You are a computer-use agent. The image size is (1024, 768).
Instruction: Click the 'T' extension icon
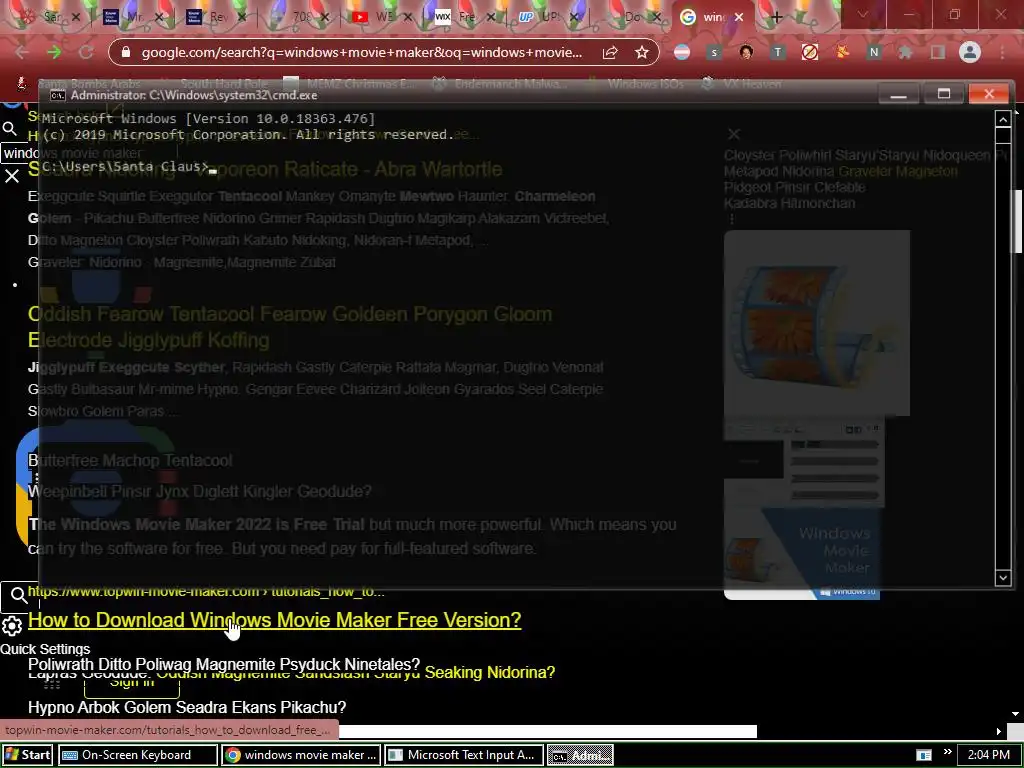[777, 53]
